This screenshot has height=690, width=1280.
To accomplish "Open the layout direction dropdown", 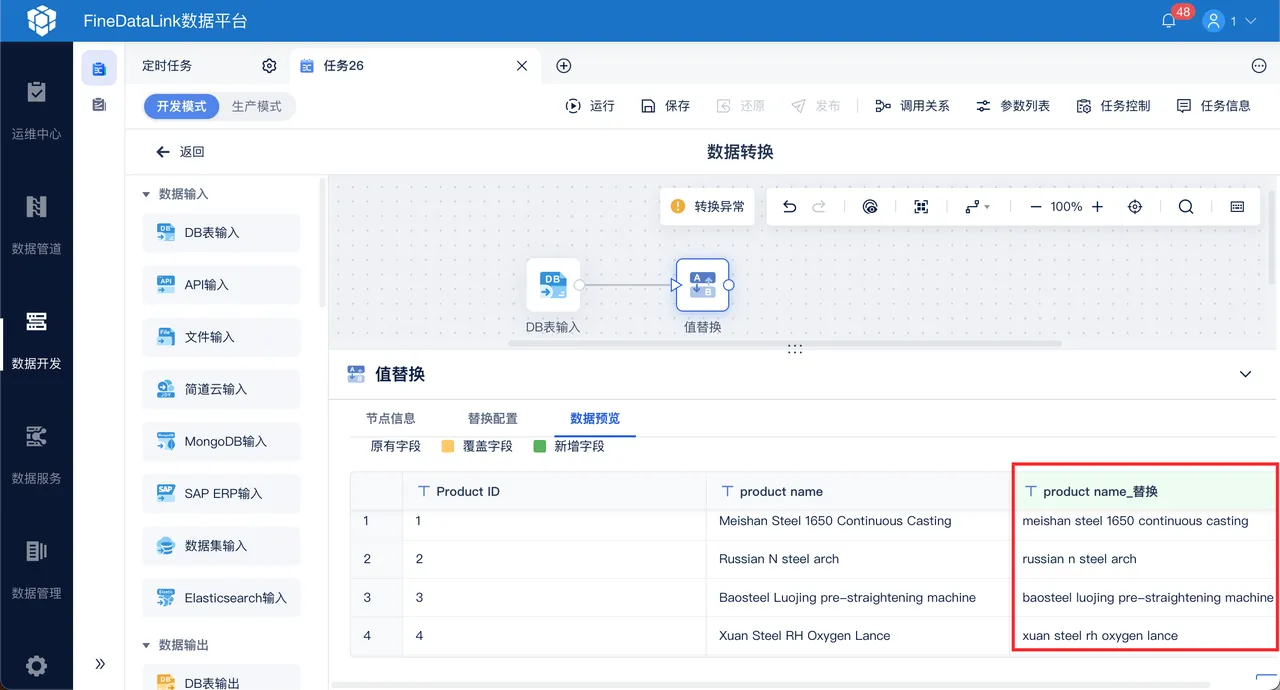I will [x=977, y=207].
